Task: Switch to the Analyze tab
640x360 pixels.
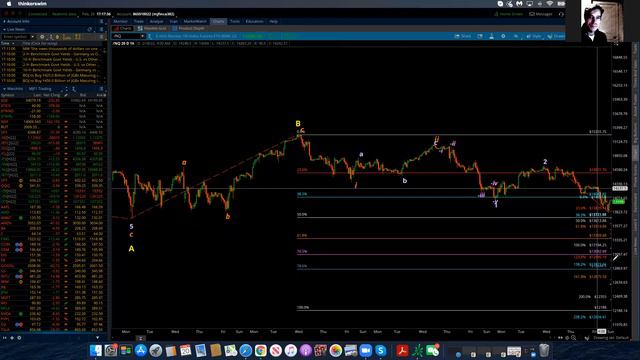Action: (156, 21)
